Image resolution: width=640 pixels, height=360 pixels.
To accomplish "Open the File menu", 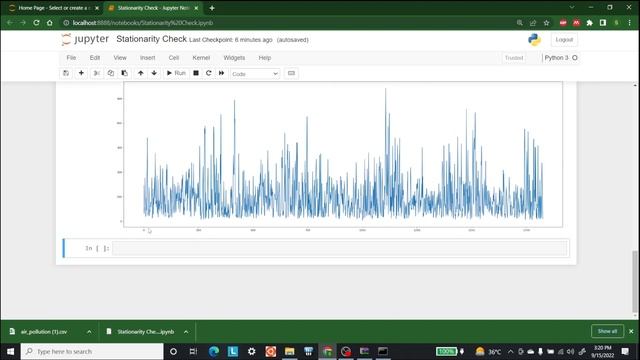I will [71, 58].
